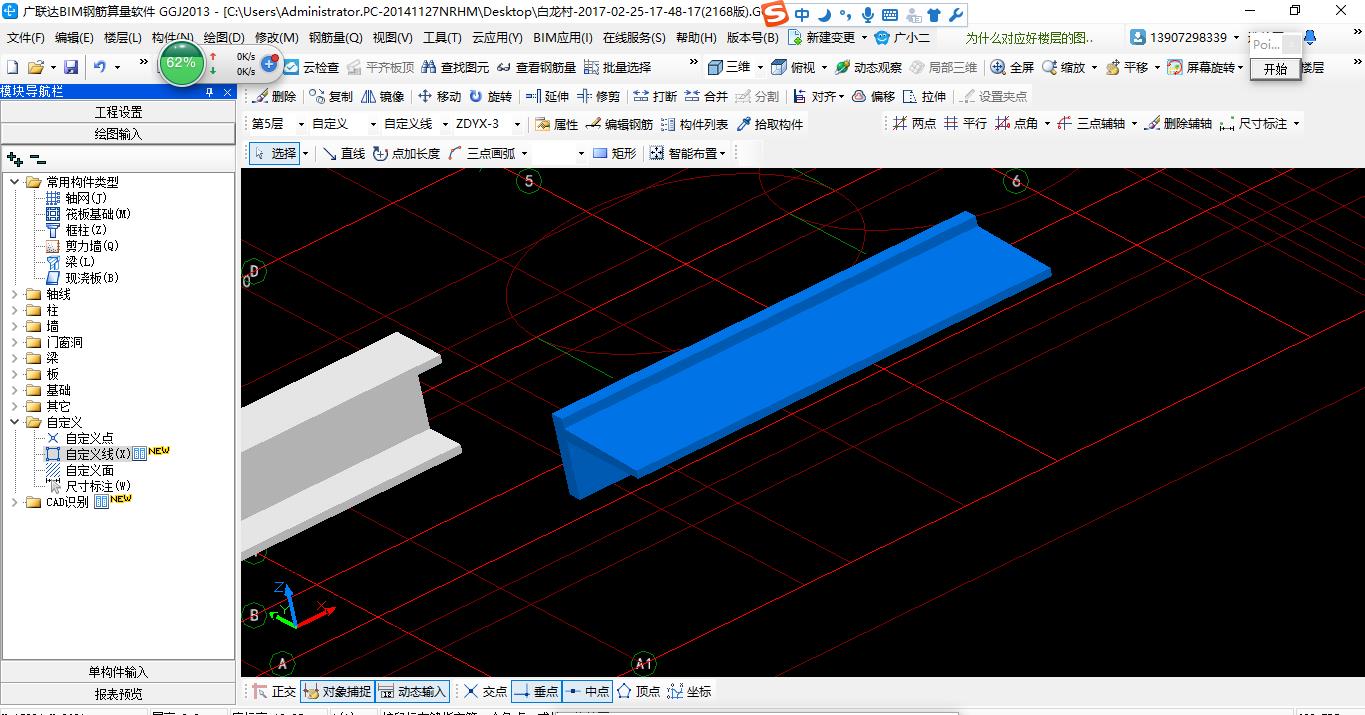Image resolution: width=1365 pixels, height=715 pixels.
Task: Toggle 中点 (midpoint) snap
Action: point(587,692)
